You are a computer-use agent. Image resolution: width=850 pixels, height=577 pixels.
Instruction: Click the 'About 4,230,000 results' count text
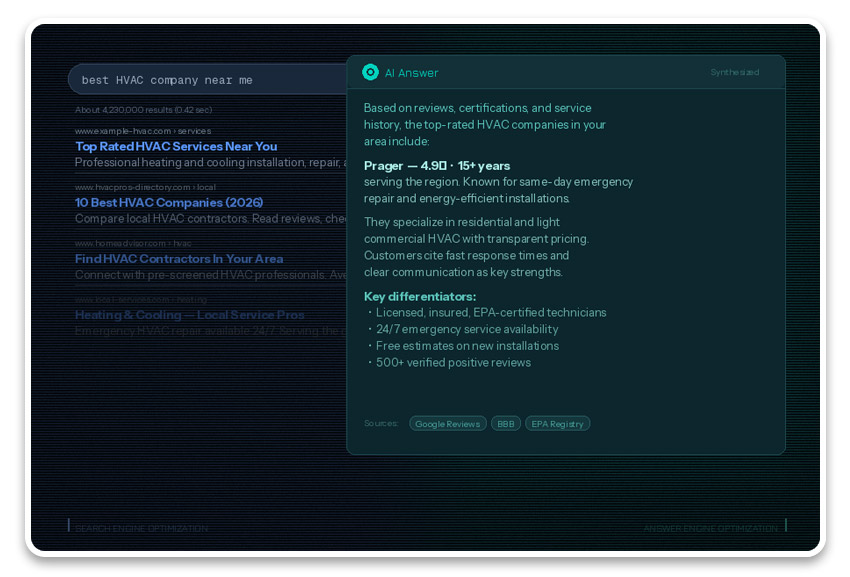tap(143, 110)
